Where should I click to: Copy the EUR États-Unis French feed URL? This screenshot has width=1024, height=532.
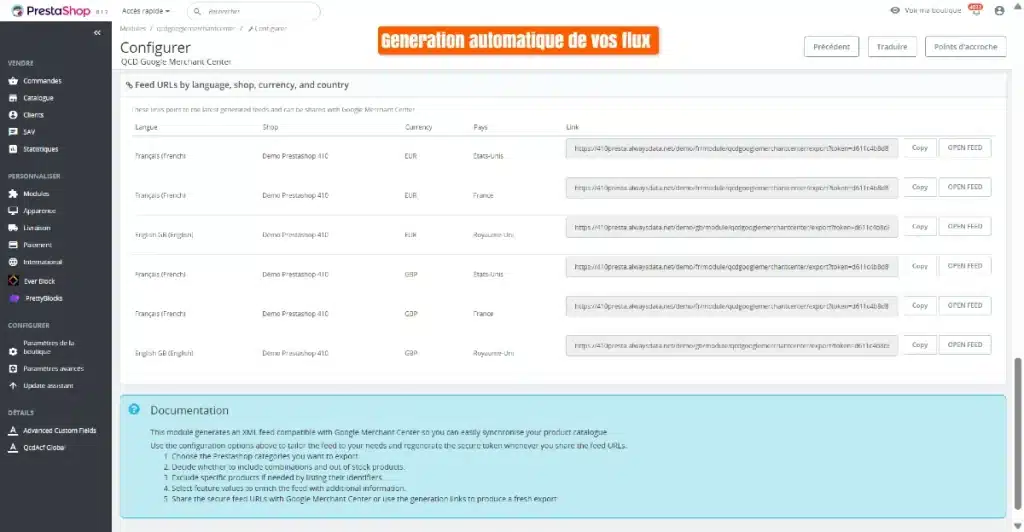pos(920,148)
